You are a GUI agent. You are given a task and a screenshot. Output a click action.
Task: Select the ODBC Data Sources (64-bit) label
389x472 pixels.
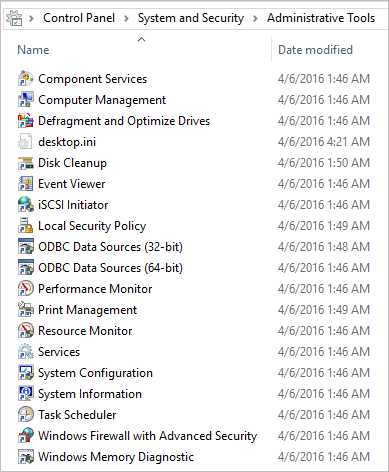pyautogui.click(x=110, y=268)
